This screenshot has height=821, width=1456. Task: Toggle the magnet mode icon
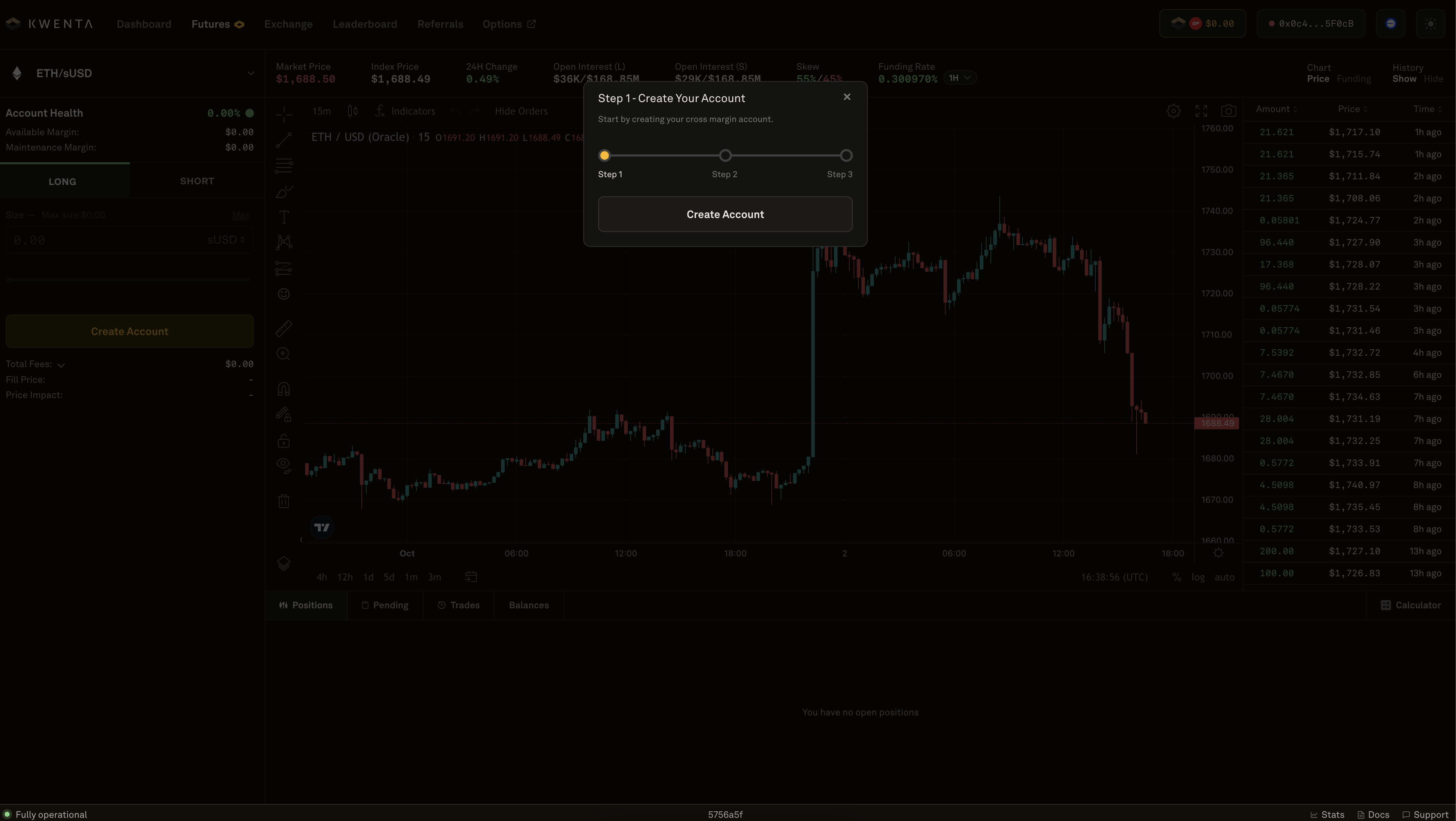pos(284,389)
